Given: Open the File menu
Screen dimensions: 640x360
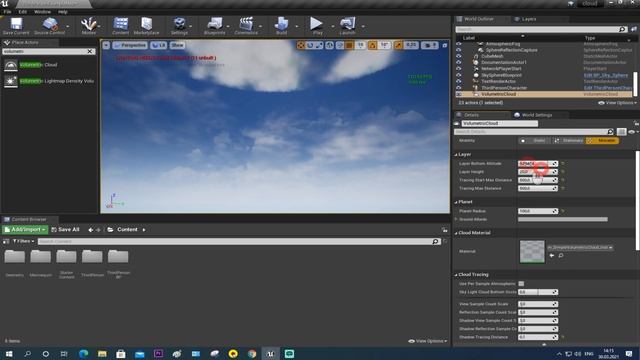Looking at the screenshot, I should [7, 12].
